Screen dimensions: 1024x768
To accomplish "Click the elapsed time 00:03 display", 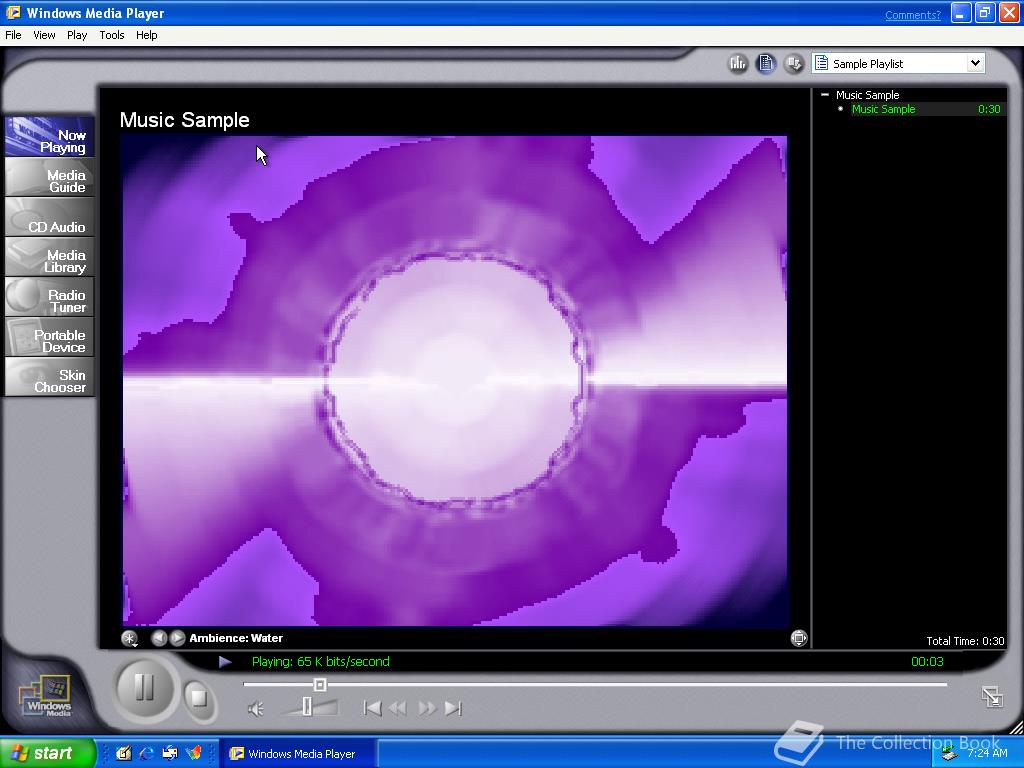I will coord(927,662).
